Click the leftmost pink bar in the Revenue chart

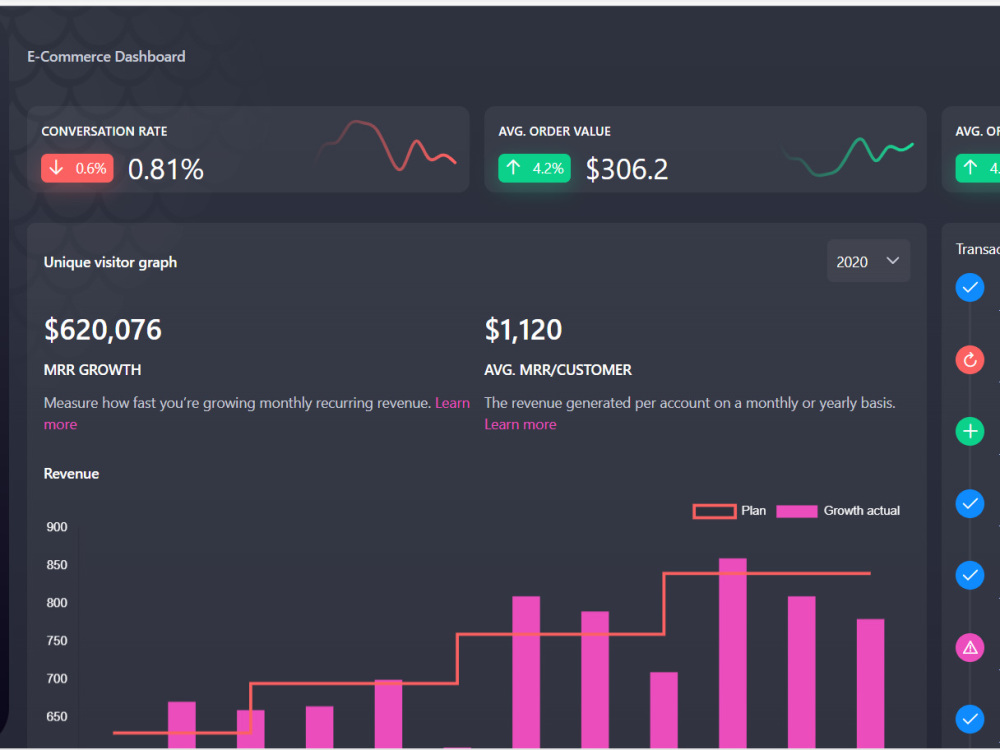click(182, 724)
